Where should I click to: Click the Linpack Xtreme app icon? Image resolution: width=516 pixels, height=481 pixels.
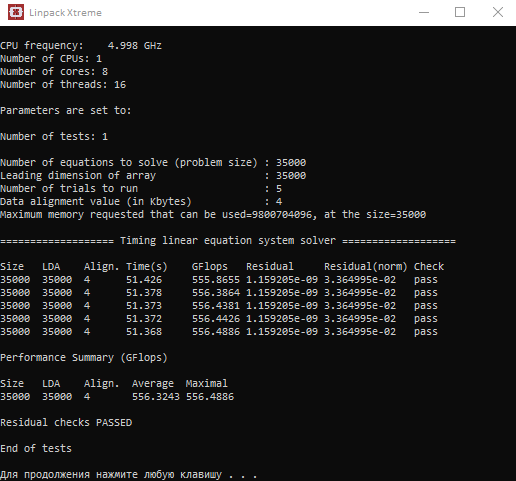[16, 12]
